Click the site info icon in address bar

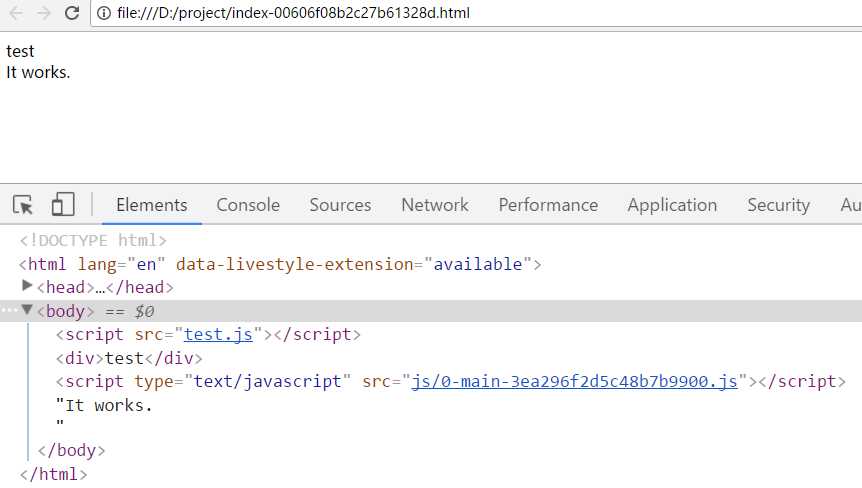pos(103,13)
